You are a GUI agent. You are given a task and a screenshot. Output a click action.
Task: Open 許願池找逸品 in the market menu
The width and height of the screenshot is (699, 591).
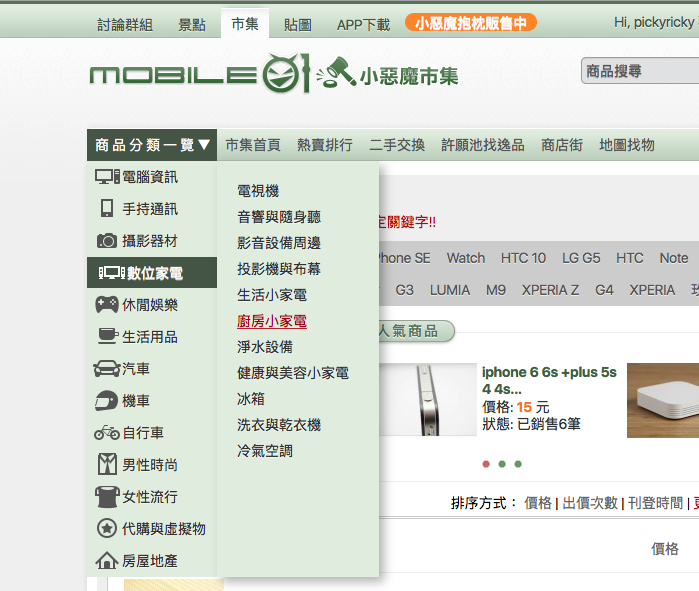point(483,145)
